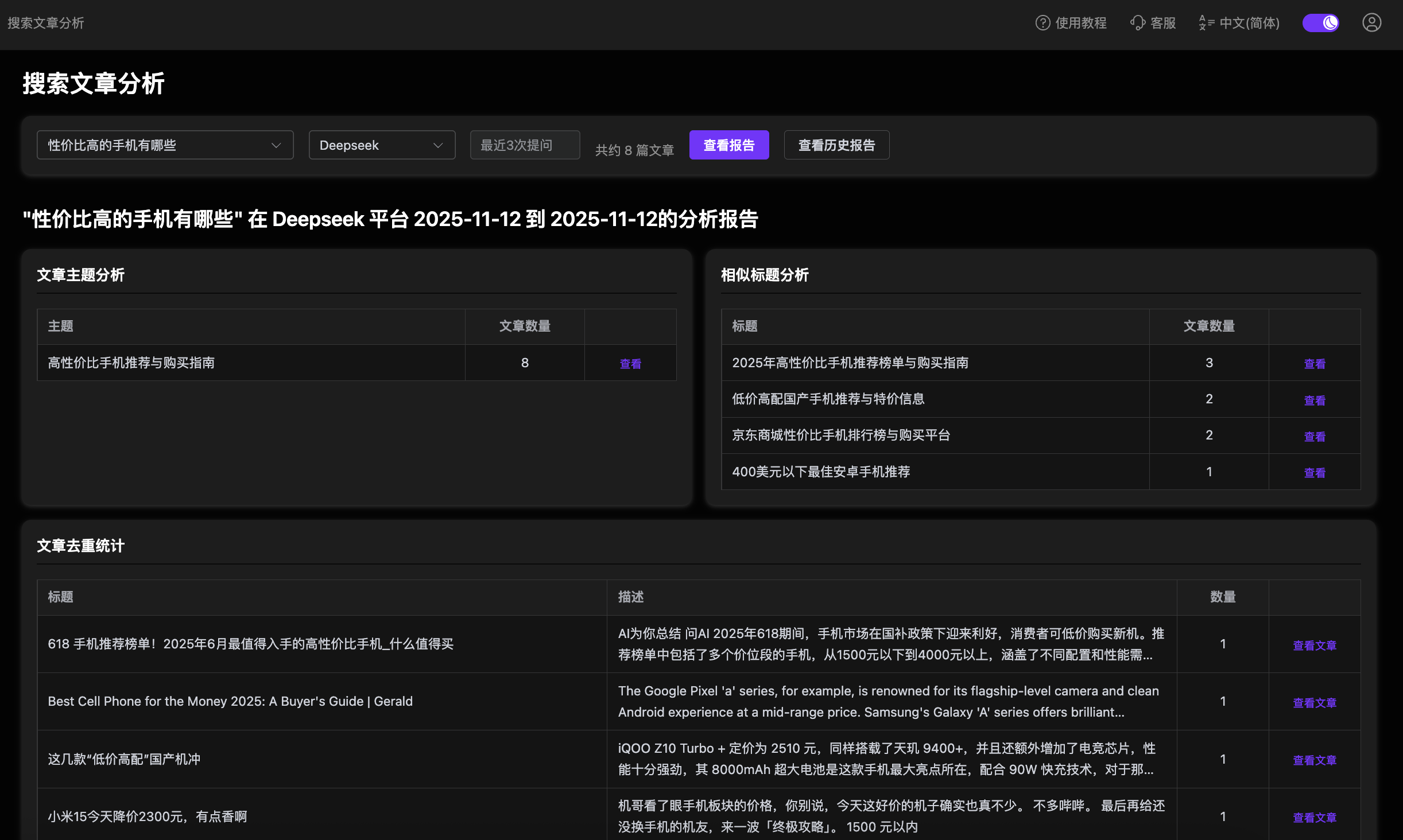Open 查看文章 for 618 手机推荐榜单 row
Screen dimensions: 1403x840
(x=1315, y=645)
